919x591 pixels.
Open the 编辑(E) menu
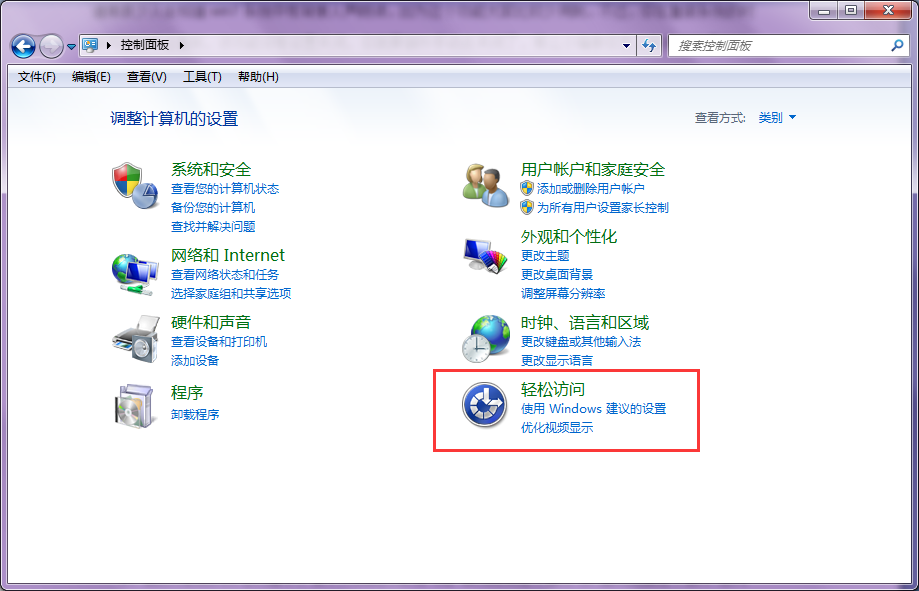(x=91, y=77)
